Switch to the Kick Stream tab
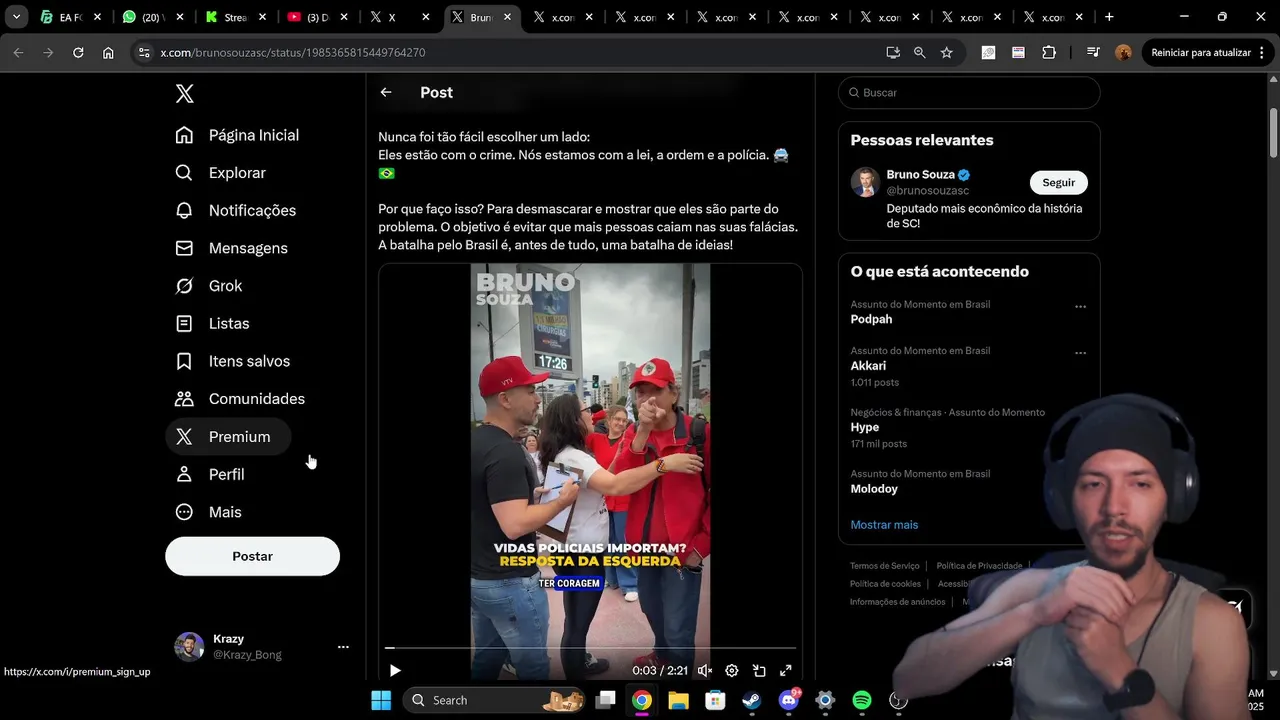Viewport: 1280px width, 720px height. click(x=237, y=17)
